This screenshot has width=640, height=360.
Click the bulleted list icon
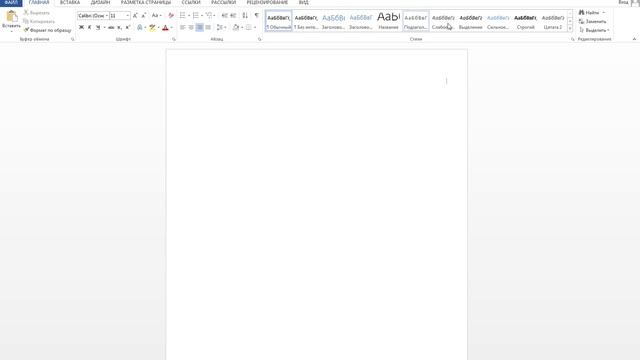[x=183, y=16]
